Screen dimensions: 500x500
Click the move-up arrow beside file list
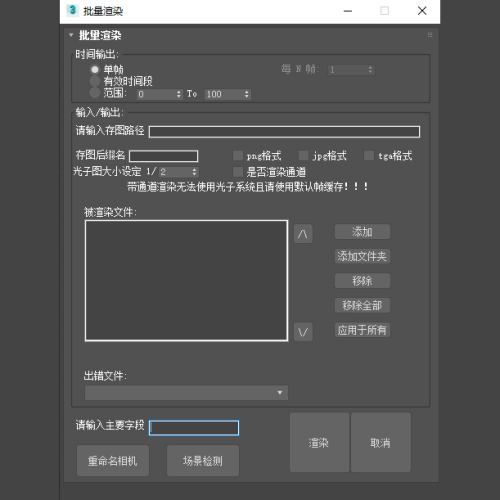point(303,234)
